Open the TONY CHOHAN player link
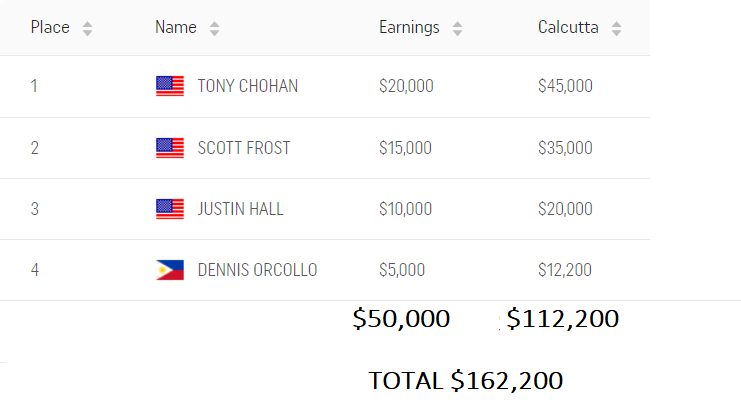Image resolution: width=741 pixels, height=412 pixels. (248, 86)
